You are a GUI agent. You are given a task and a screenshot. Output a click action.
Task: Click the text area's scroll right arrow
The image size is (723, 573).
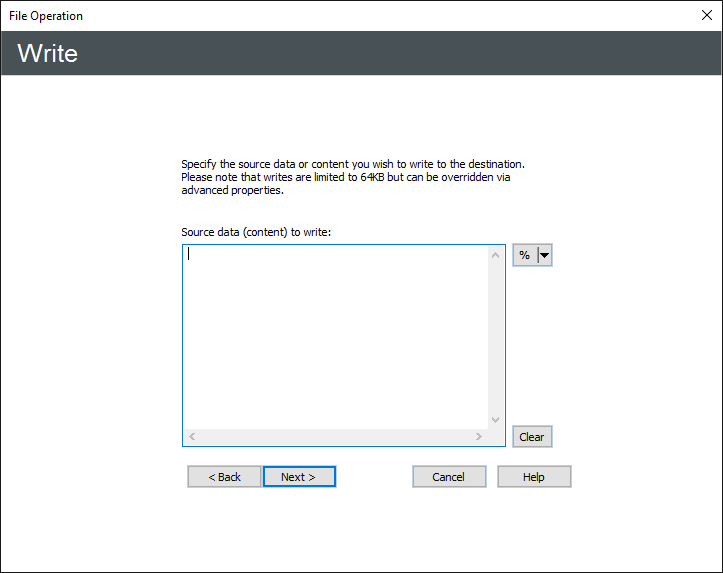(x=479, y=437)
